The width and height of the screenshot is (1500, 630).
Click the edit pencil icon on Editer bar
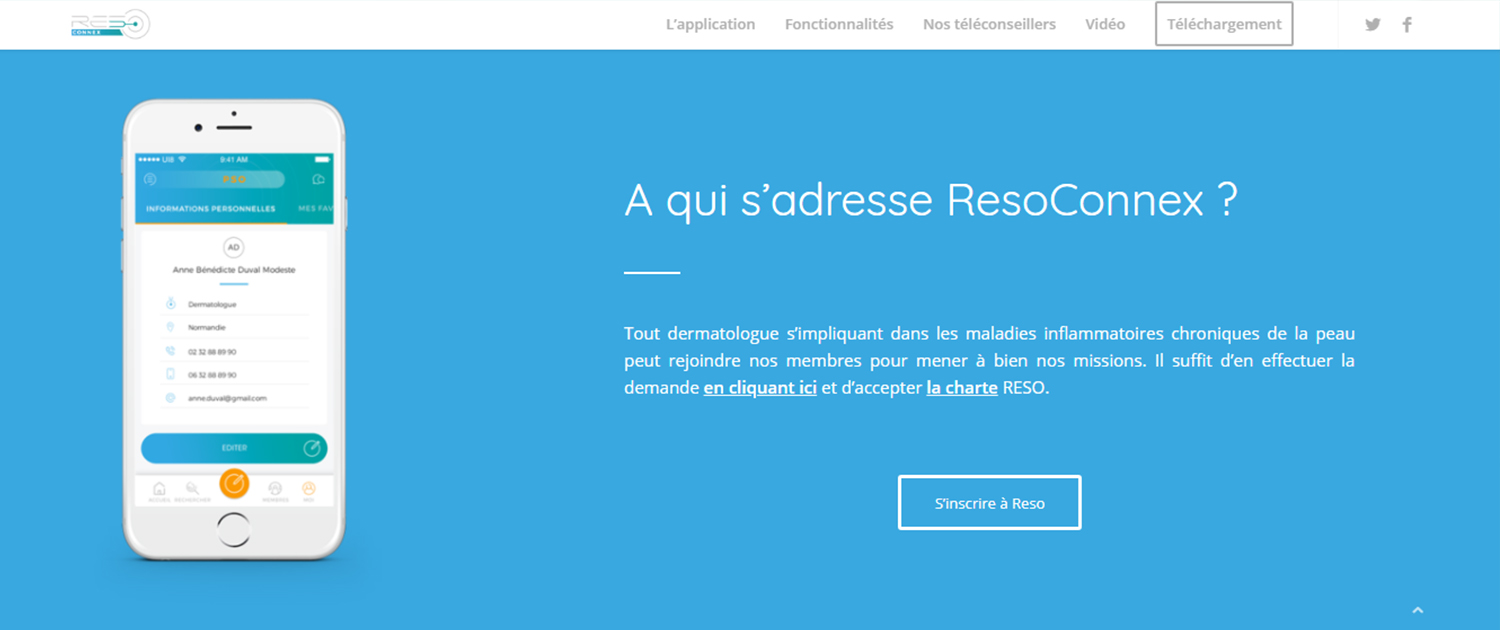point(312,448)
